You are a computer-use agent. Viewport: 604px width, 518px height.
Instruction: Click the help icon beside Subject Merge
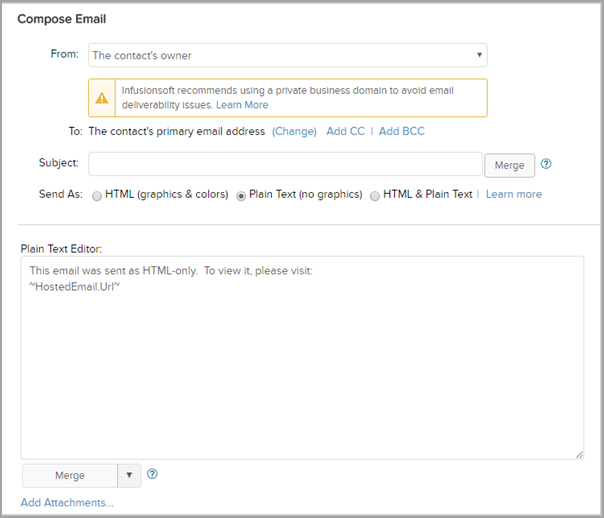click(x=546, y=164)
